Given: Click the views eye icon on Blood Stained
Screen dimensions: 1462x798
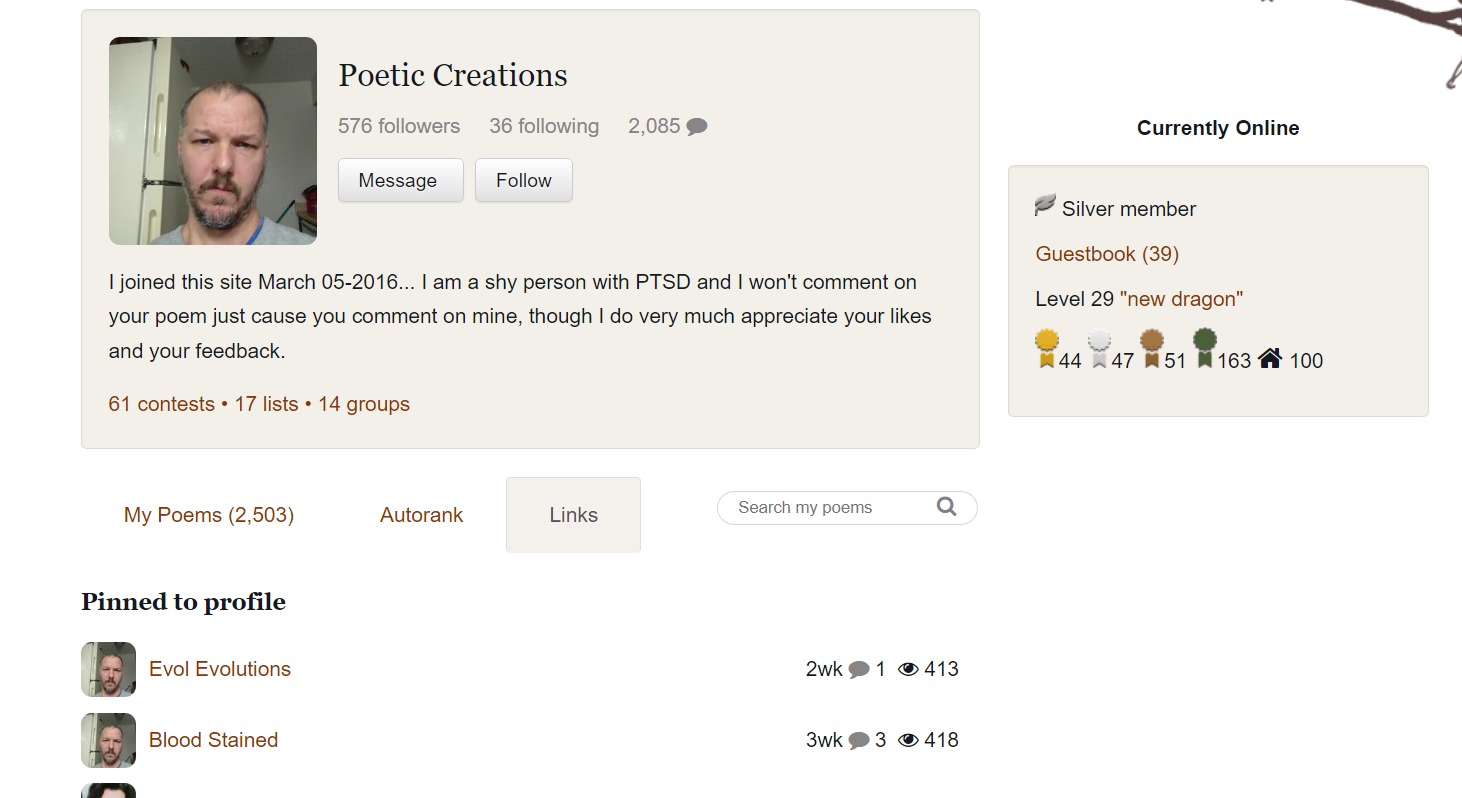Looking at the screenshot, I should click(908, 740).
